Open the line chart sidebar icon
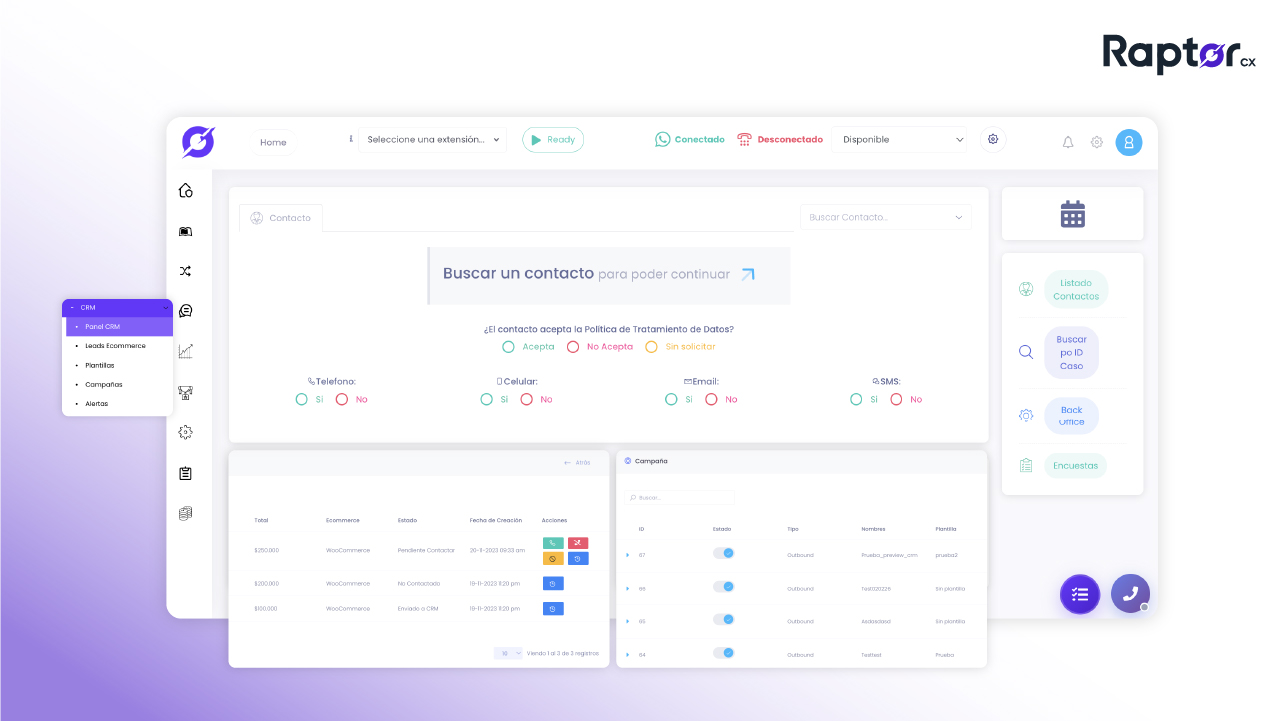This screenshot has height=721, width=1281. [x=185, y=351]
